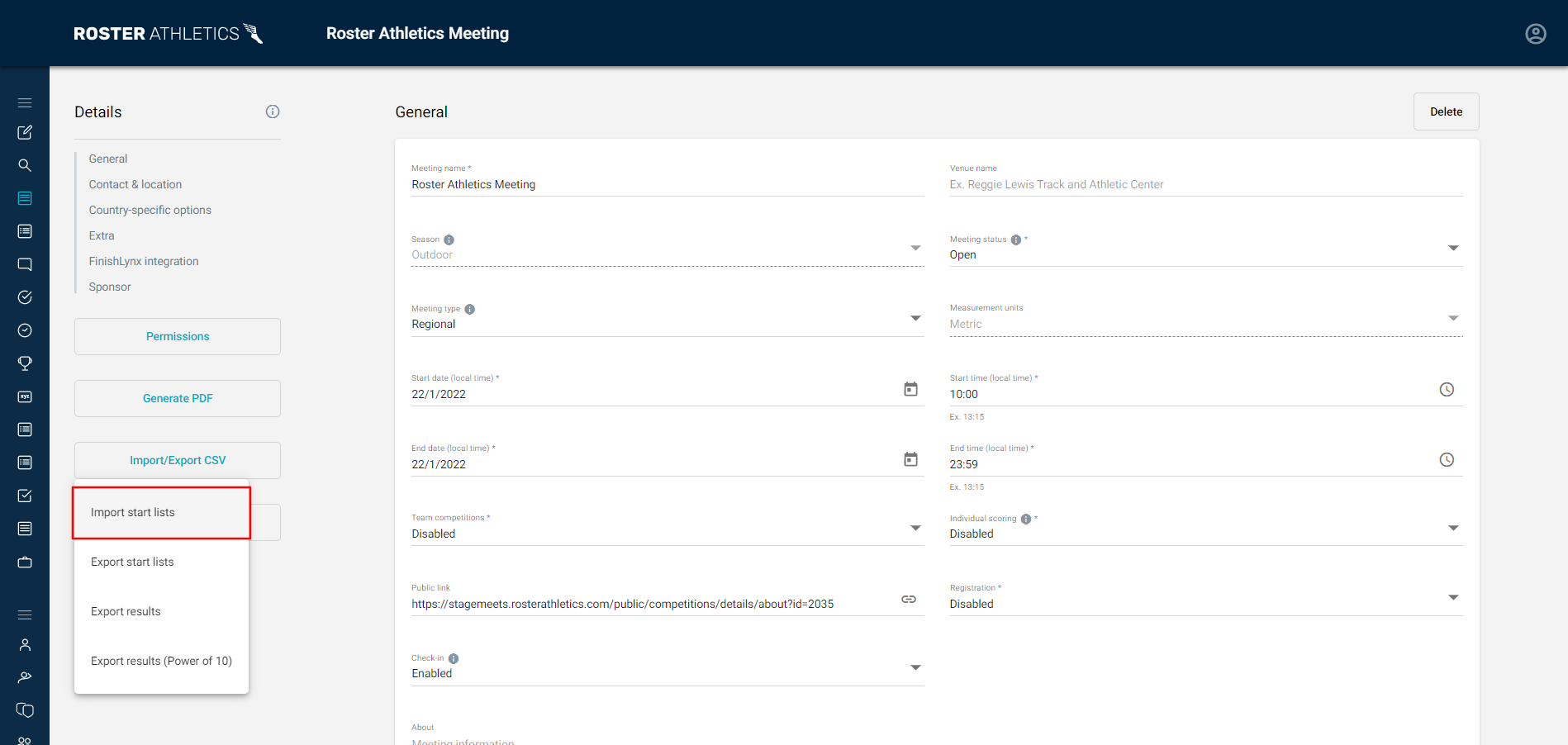This screenshot has width=1568, height=745.
Task: Click the shield teams icon in sidebar
Action: tap(25, 710)
